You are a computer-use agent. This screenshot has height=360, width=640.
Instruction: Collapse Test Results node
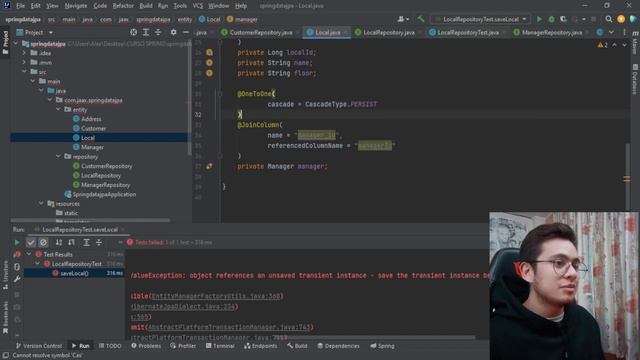pyautogui.click(x=29, y=254)
